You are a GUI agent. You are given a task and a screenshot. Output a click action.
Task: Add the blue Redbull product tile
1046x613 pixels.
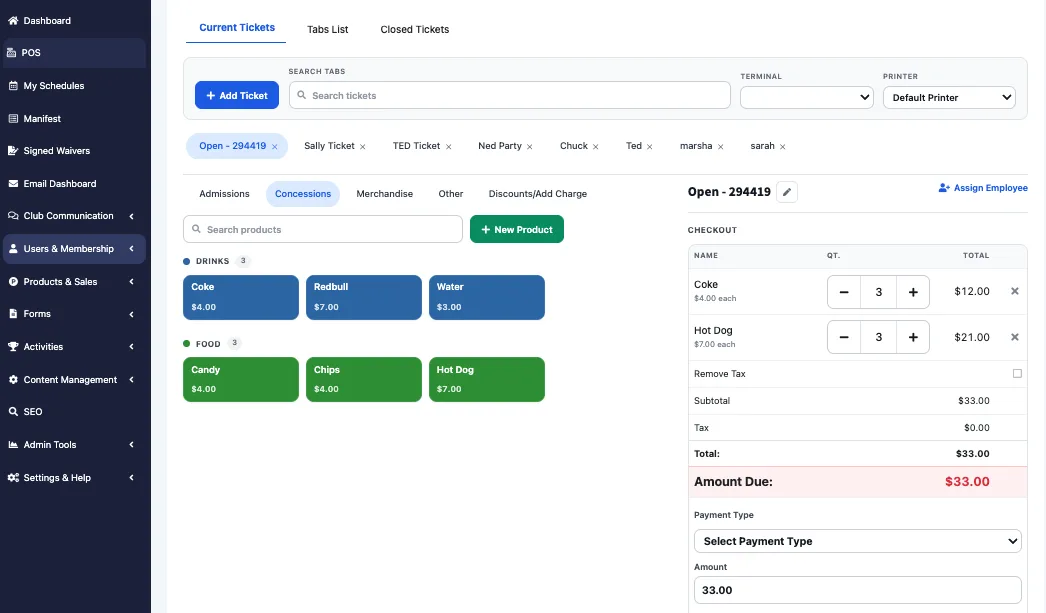coord(364,297)
